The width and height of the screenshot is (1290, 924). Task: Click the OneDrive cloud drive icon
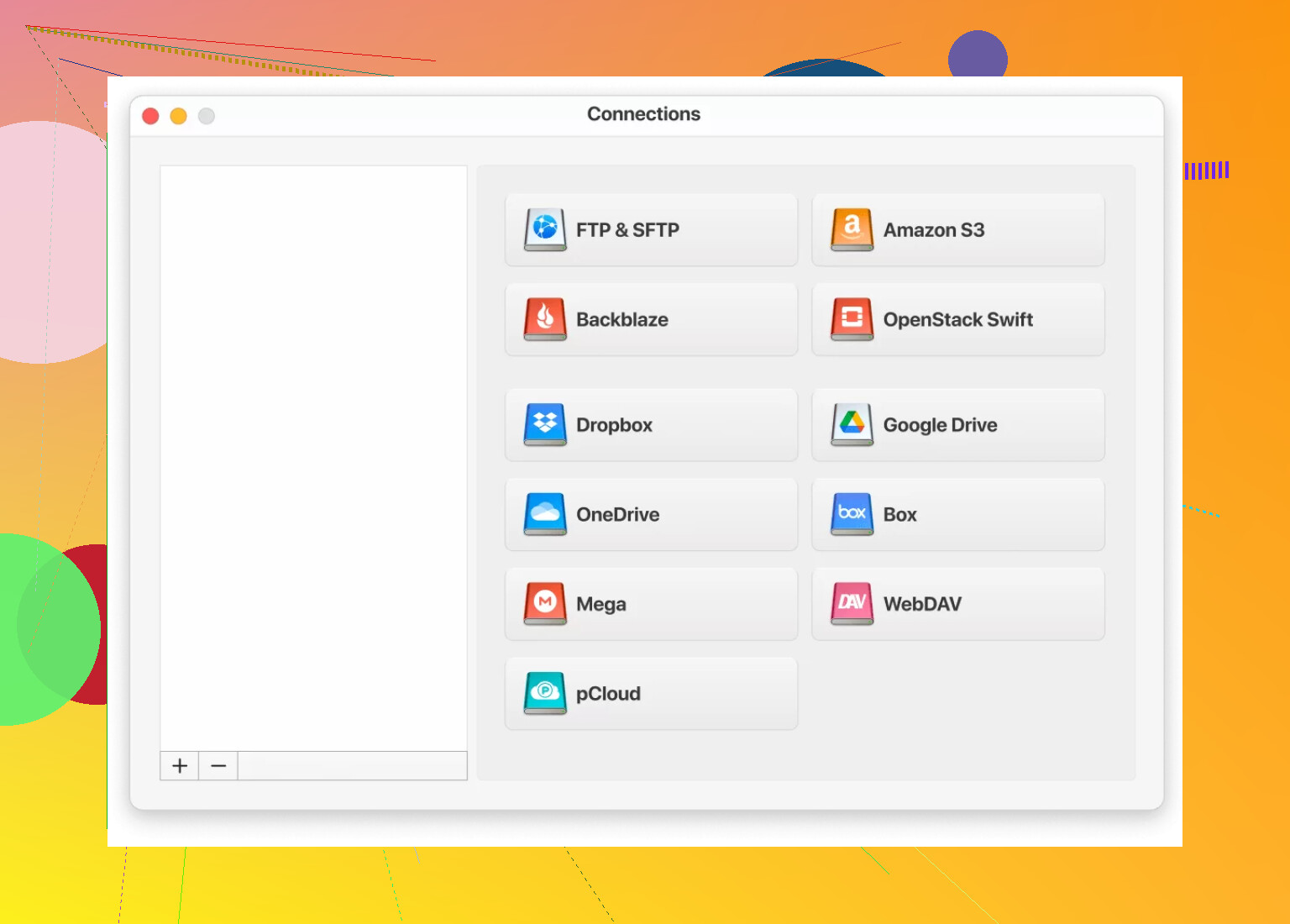[545, 514]
